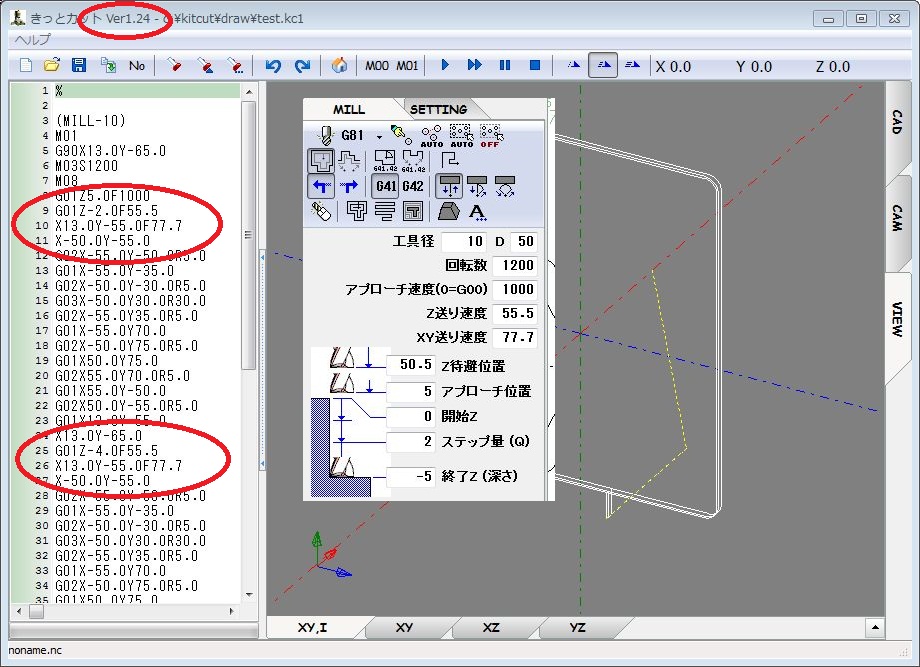Click the code editor scroll-down arrow

click(x=249, y=594)
